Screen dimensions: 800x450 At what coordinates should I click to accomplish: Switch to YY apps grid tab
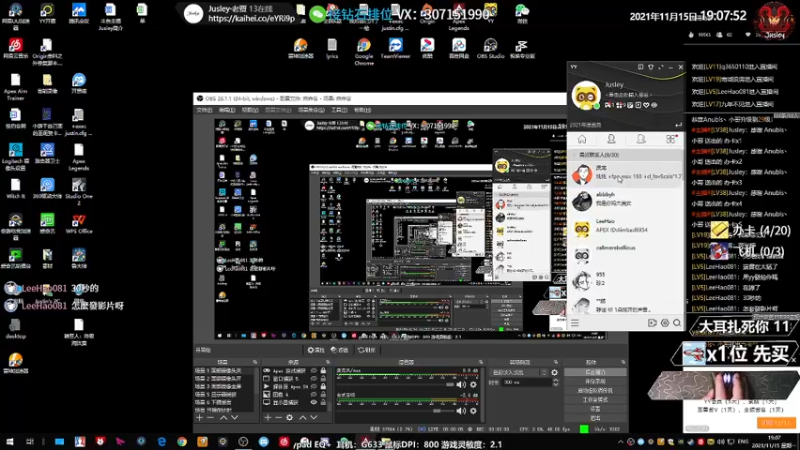point(670,139)
